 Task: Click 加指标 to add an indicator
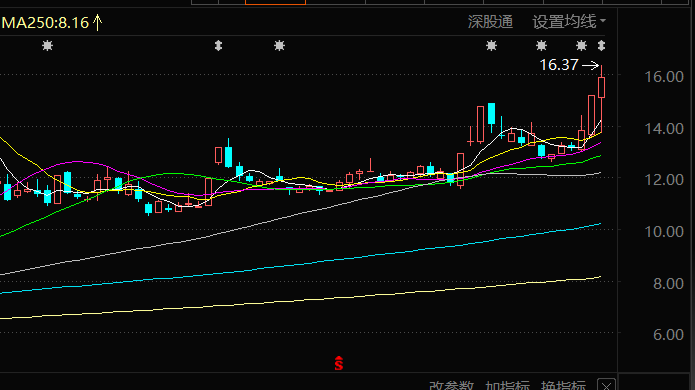tap(507, 385)
